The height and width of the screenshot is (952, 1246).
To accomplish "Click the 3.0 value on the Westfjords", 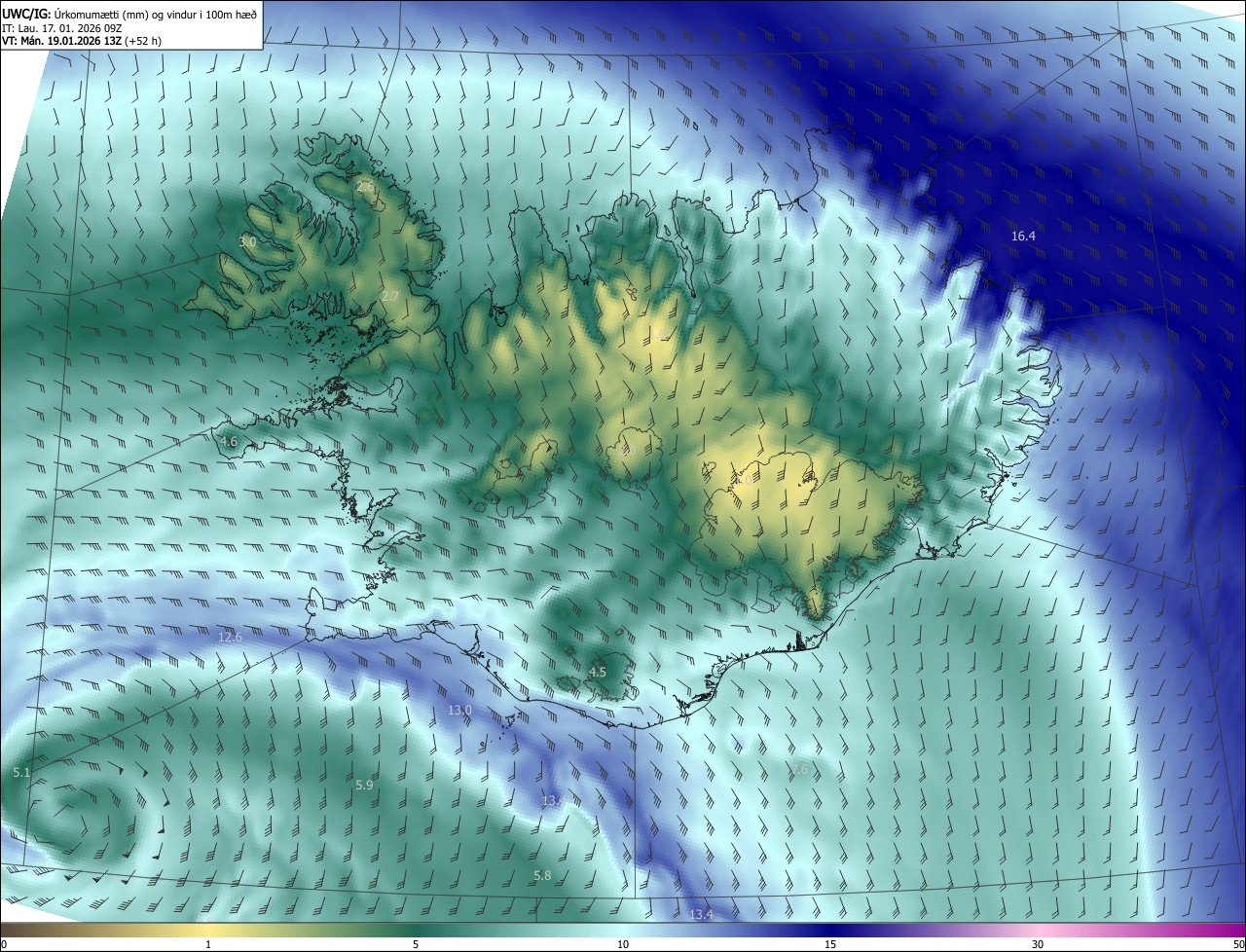I will [248, 241].
